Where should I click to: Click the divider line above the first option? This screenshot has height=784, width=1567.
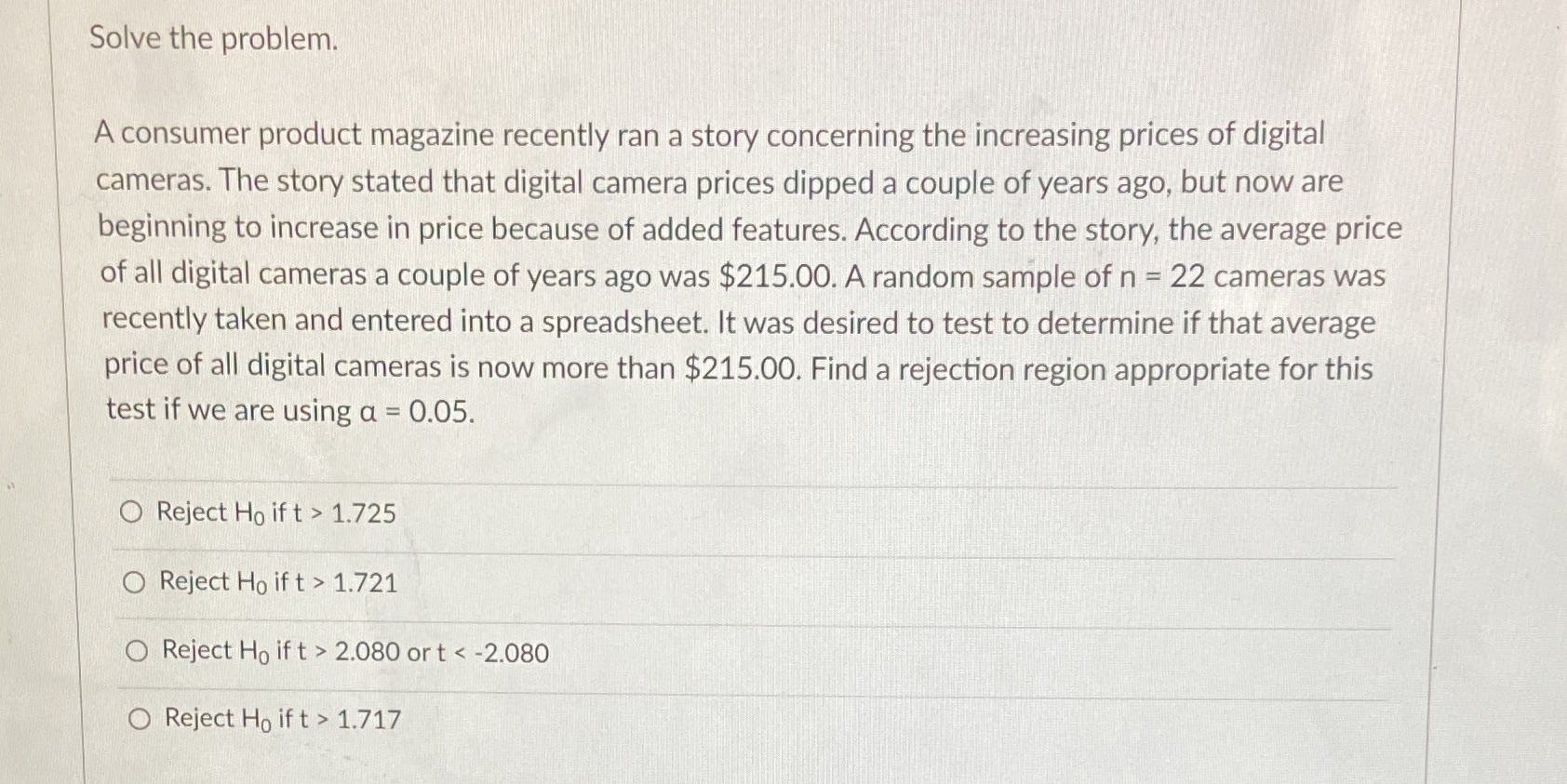coord(744,482)
